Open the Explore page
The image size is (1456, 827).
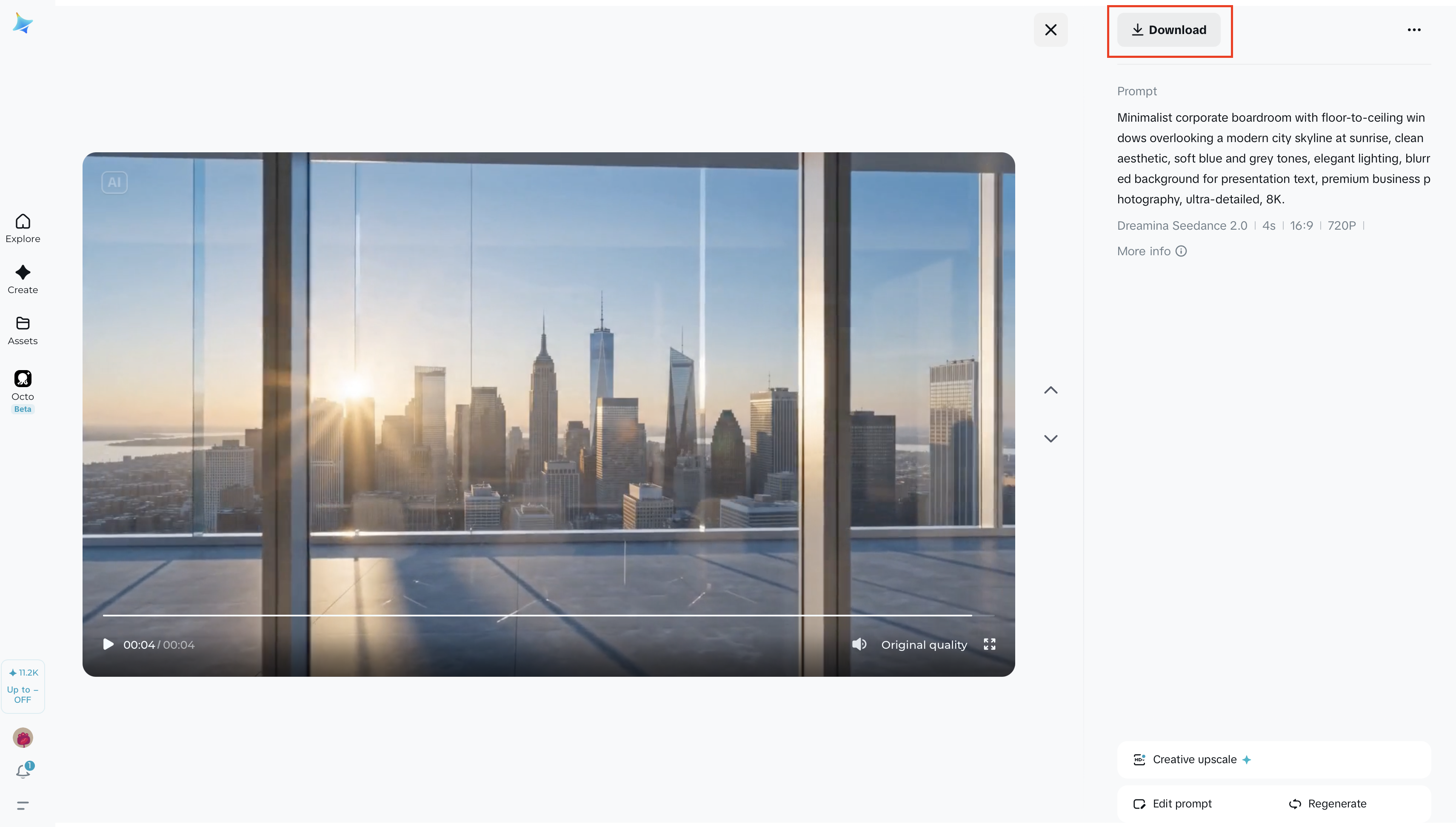point(23,228)
